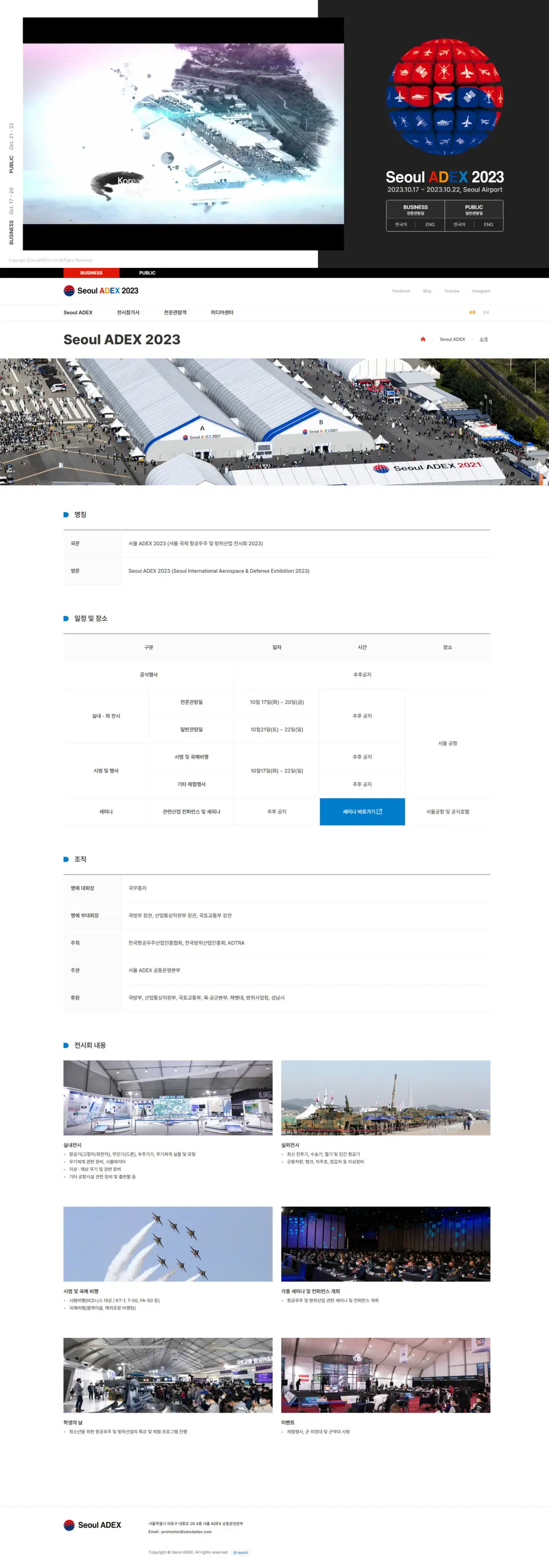Image resolution: width=549 pixels, height=1568 pixels.
Task: Click the promotion@seouladex.com email address
Action: (x=186, y=1531)
